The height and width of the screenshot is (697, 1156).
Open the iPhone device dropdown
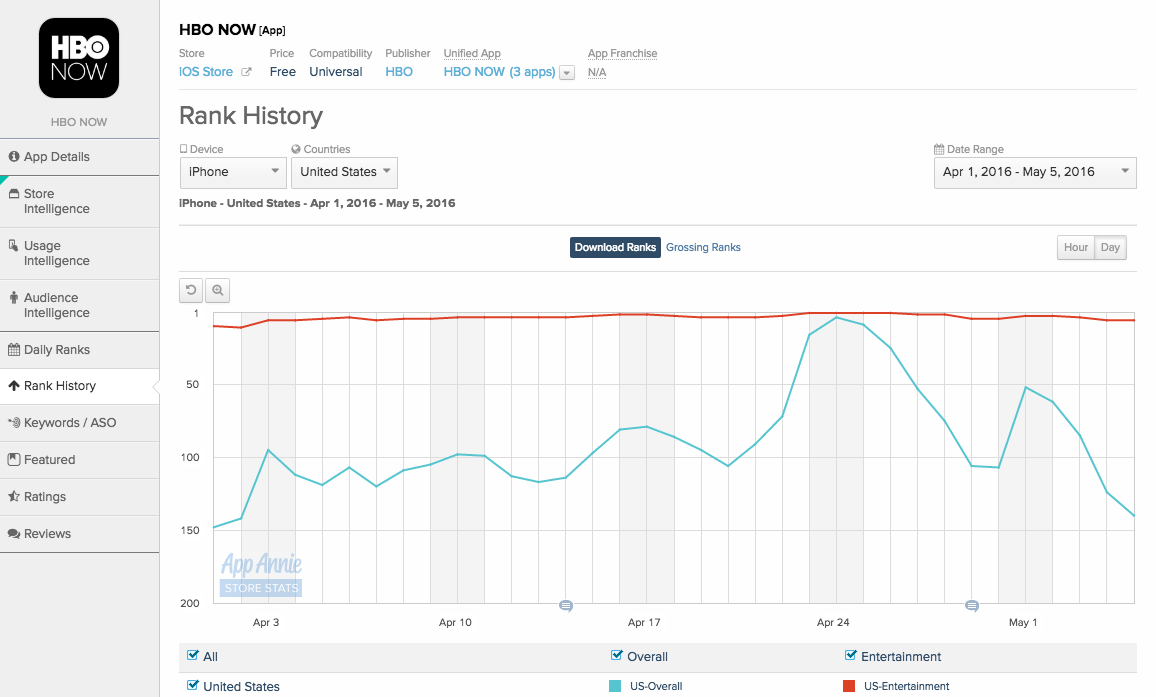(233, 172)
